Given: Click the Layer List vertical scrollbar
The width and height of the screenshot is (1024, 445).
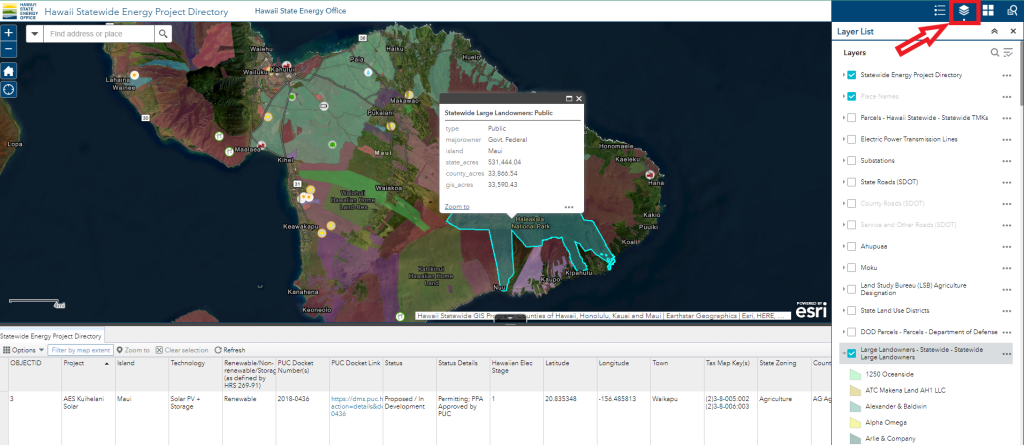Looking at the screenshot, I should point(1021,72).
